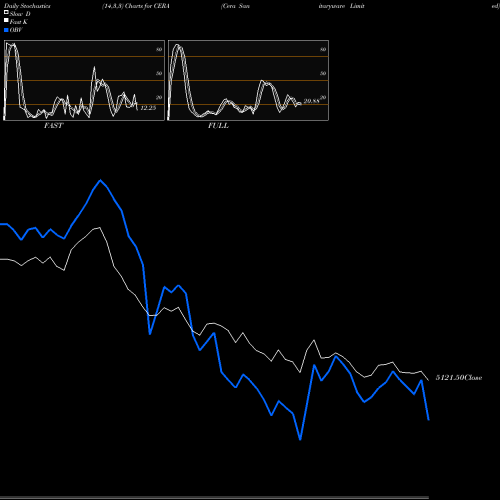This screenshot has height=500, width=500.
Task: Click the '(14,3,3) Charts for CERA' heading
Action: pos(136,6)
